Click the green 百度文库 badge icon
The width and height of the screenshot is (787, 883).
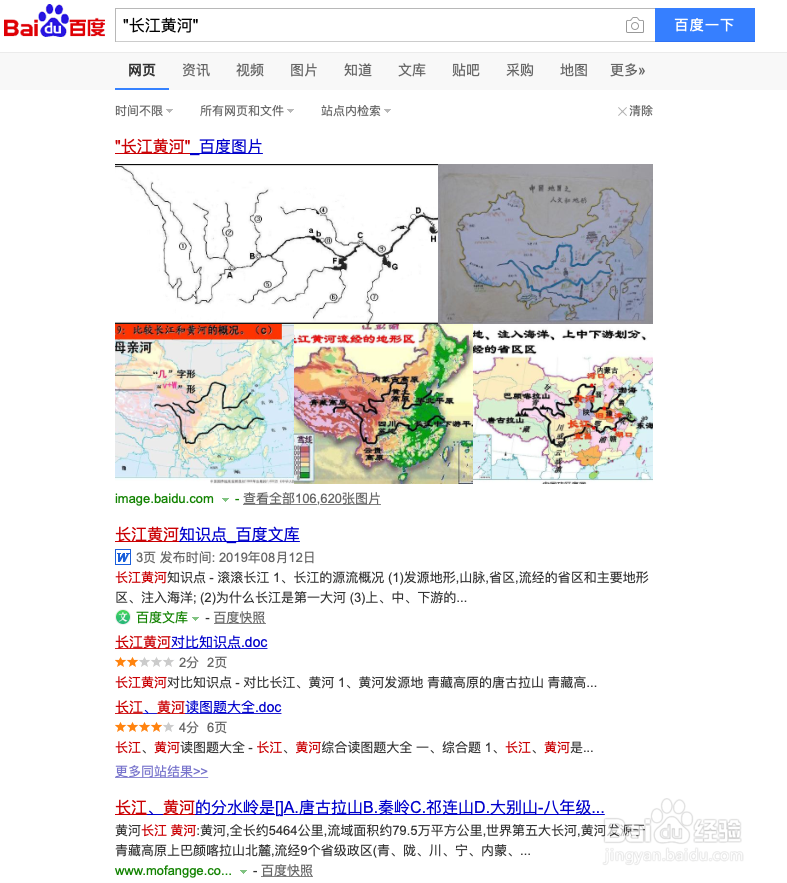pyautogui.click(x=123, y=617)
